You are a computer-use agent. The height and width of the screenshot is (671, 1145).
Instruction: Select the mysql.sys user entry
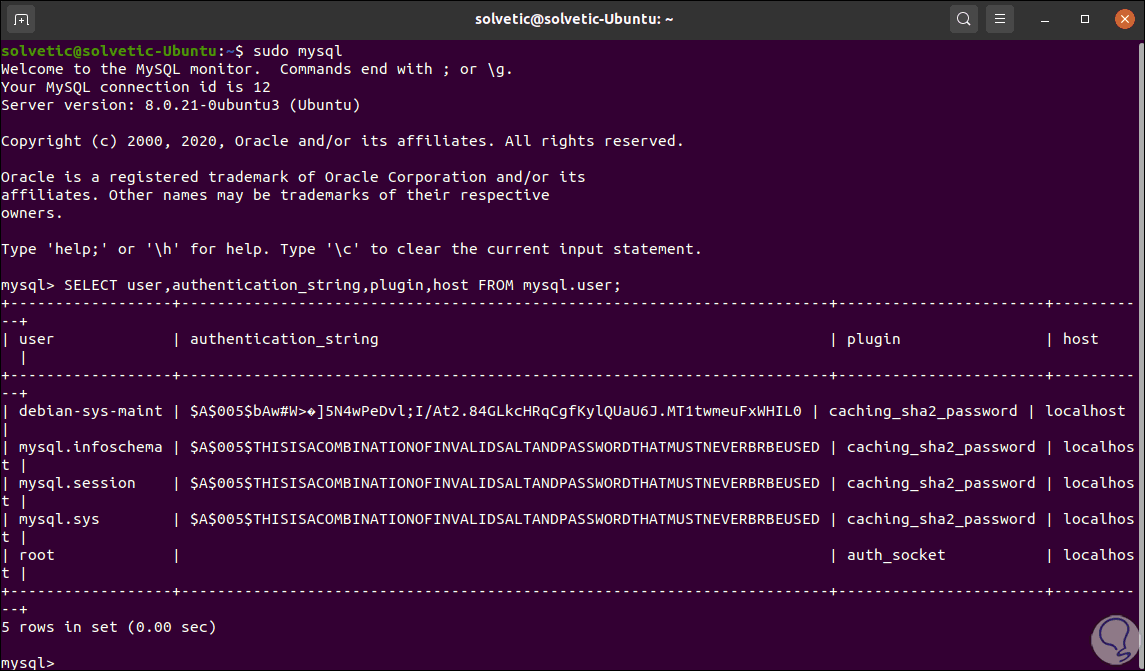click(x=59, y=519)
